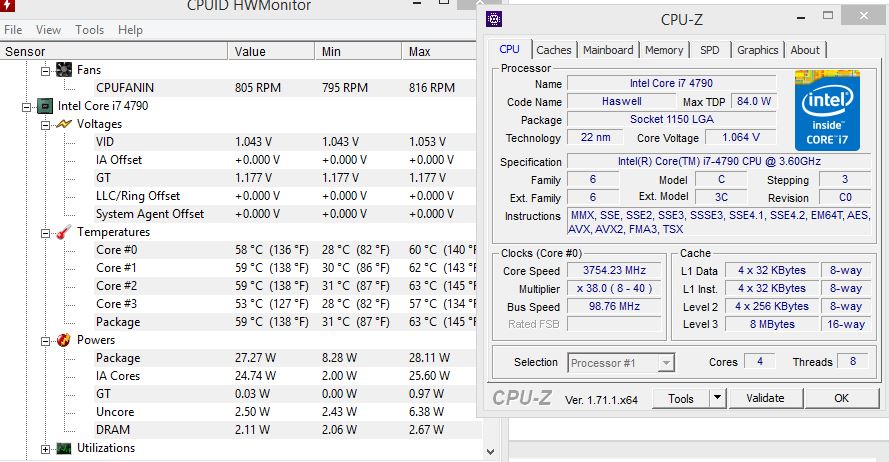889x462 pixels.
Task: Select the VID voltage row
Action: pos(285,142)
